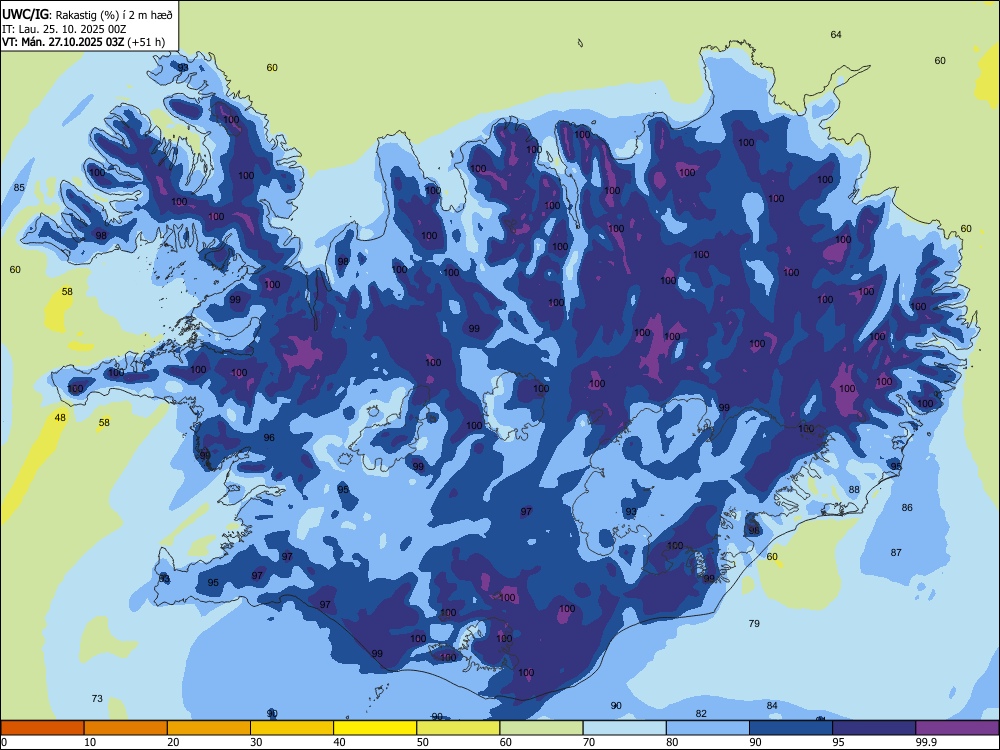Click valid time 'VT: Mán. 27.10.2025 03Z (+51 h)'
The image size is (1000, 750).
click(x=84, y=42)
